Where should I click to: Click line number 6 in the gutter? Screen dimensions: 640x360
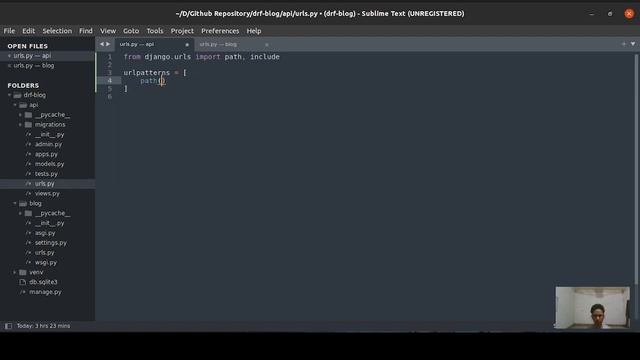(x=109, y=96)
